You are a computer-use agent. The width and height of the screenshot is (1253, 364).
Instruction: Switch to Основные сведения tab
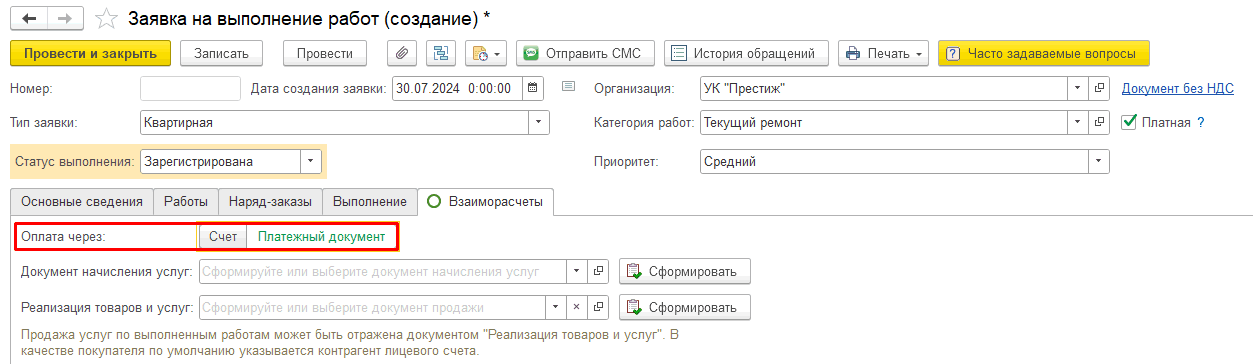pos(81,201)
